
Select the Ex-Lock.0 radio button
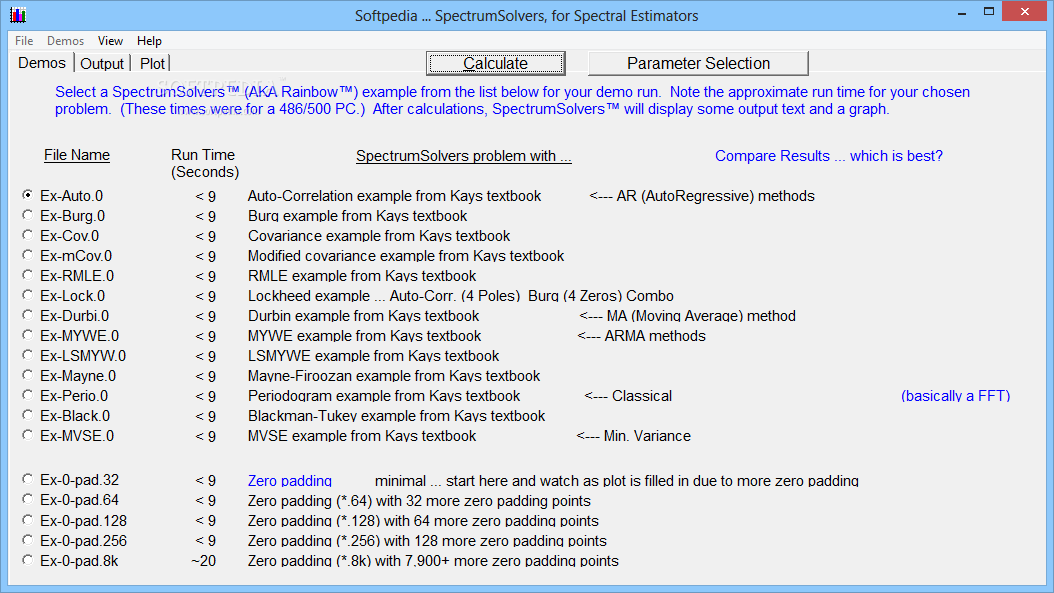(x=28, y=295)
